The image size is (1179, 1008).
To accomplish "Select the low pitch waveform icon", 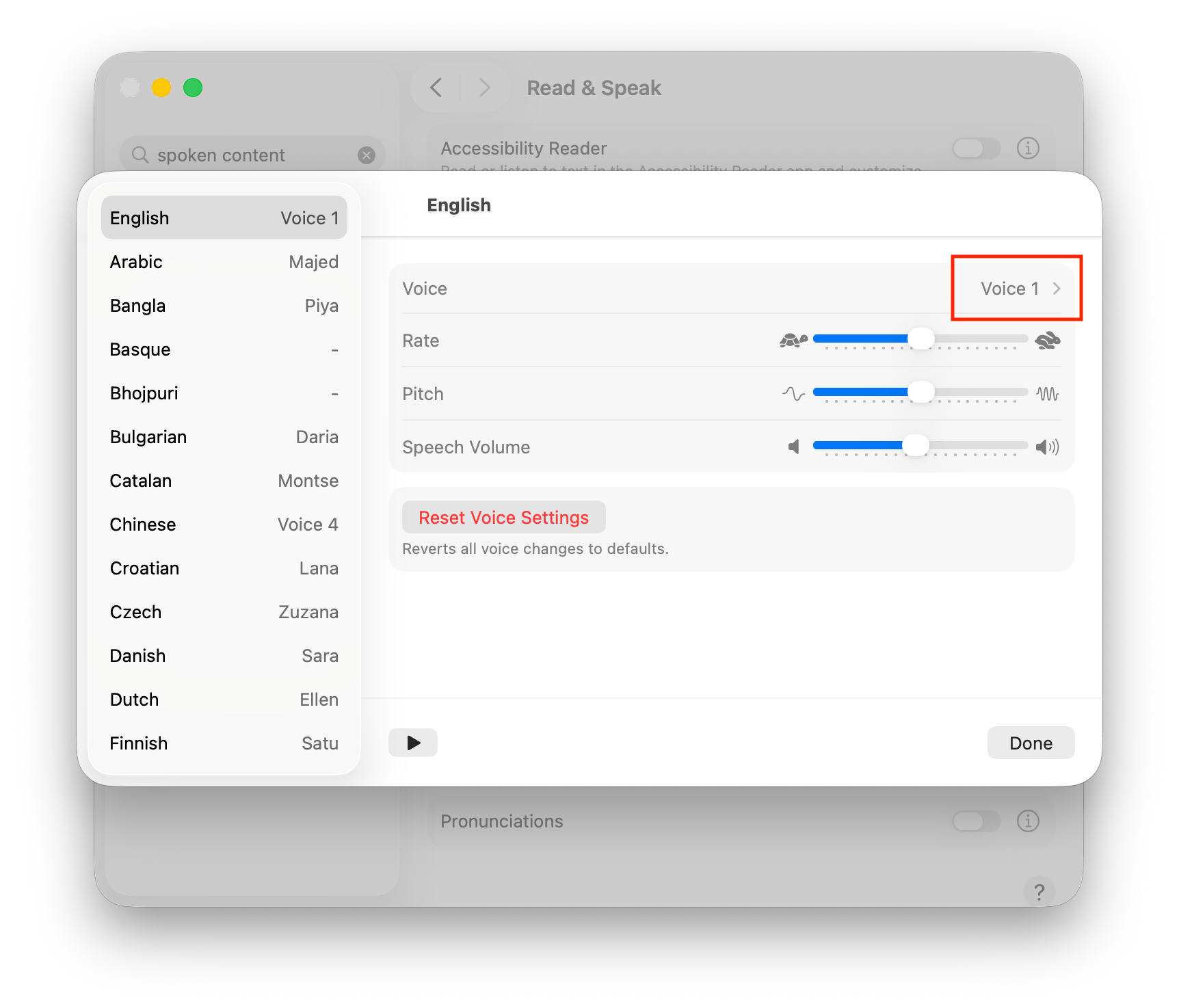I will tap(793, 393).
